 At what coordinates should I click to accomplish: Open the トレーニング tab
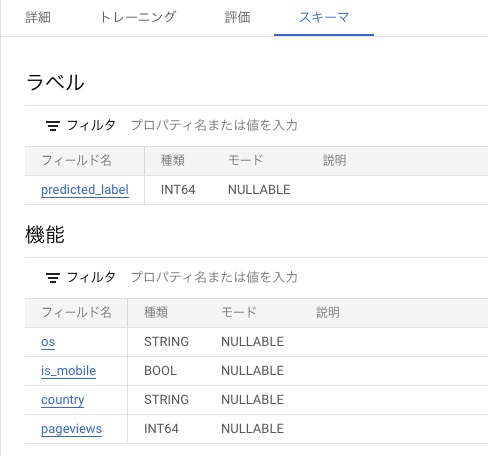tap(138, 17)
